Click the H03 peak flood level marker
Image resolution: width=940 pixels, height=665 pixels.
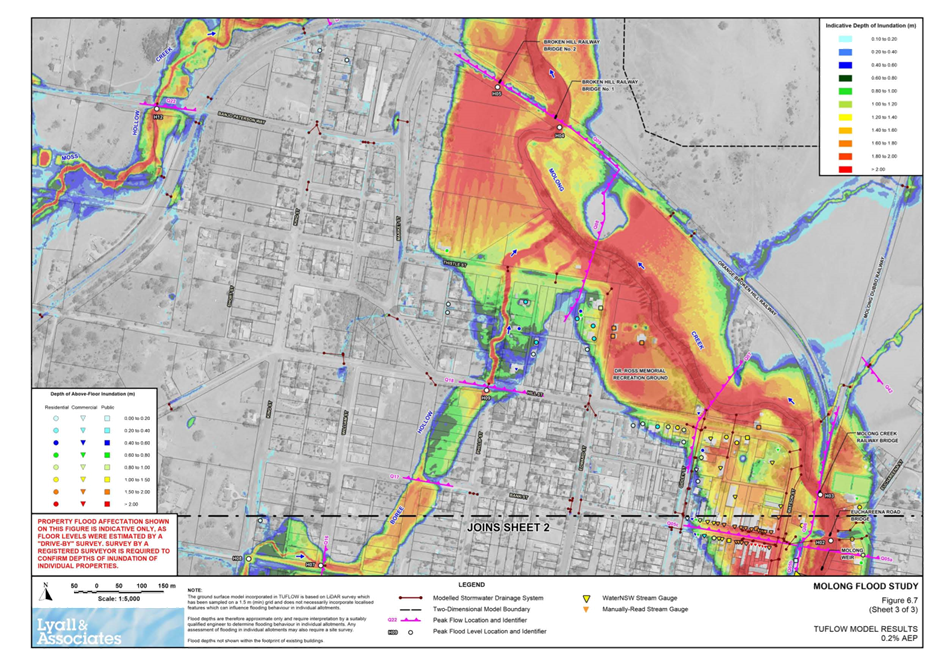pos(821,495)
